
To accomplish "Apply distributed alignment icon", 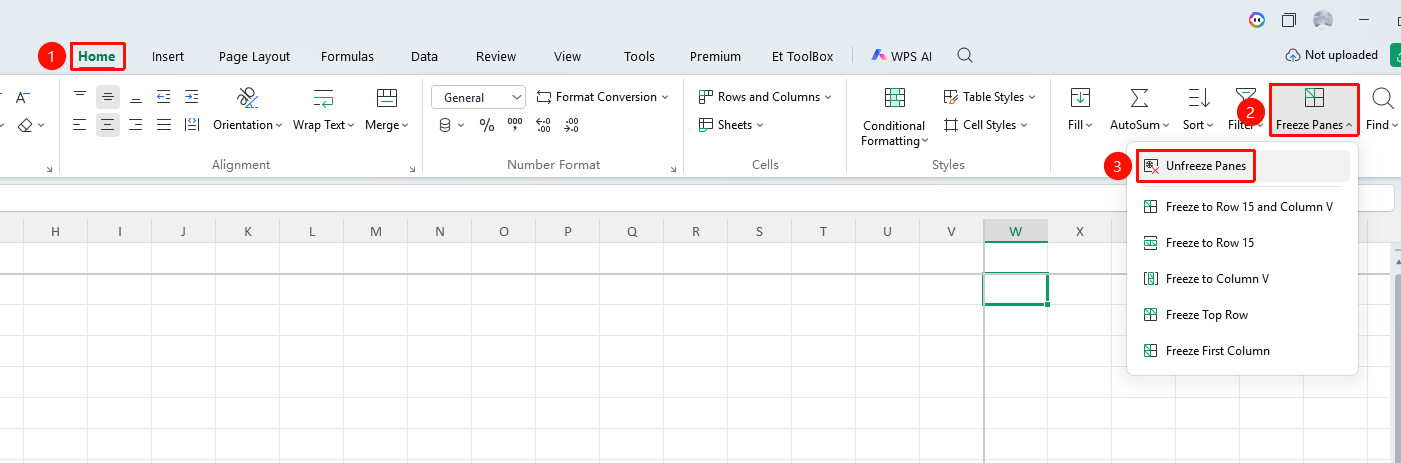I will pos(192,125).
